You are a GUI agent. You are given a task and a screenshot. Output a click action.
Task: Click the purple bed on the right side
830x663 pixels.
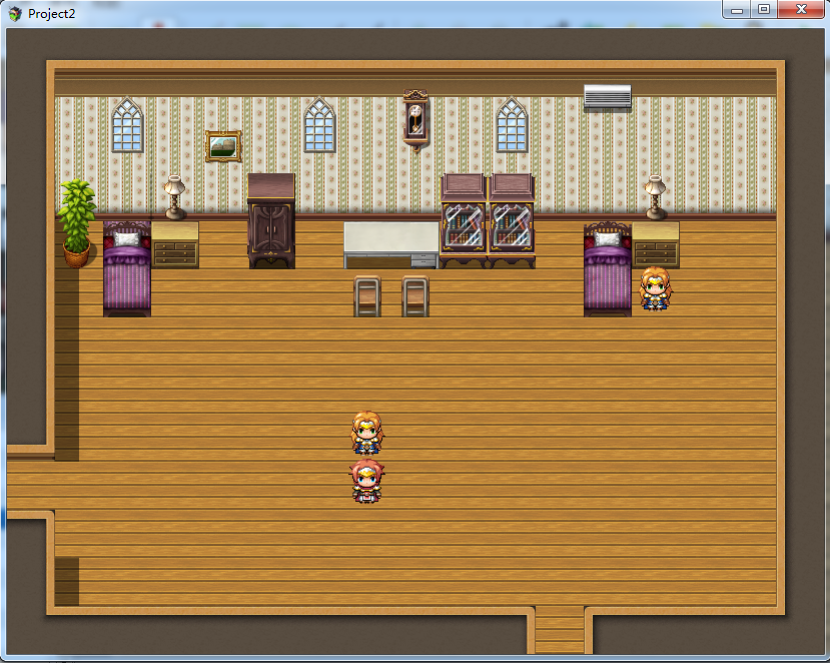coord(608,269)
